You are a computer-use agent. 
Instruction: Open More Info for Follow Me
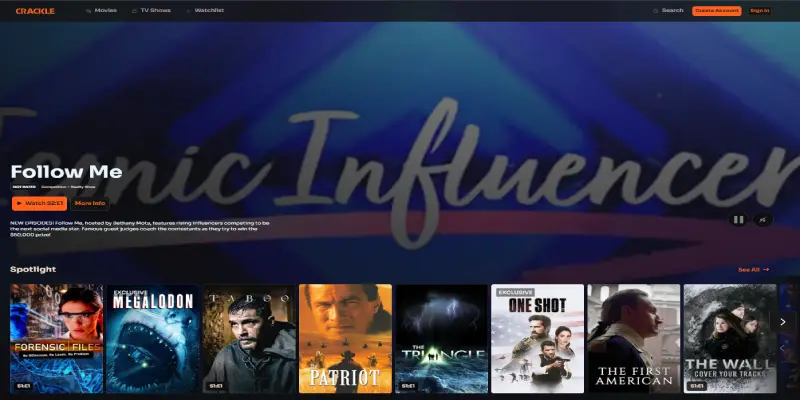pos(90,203)
